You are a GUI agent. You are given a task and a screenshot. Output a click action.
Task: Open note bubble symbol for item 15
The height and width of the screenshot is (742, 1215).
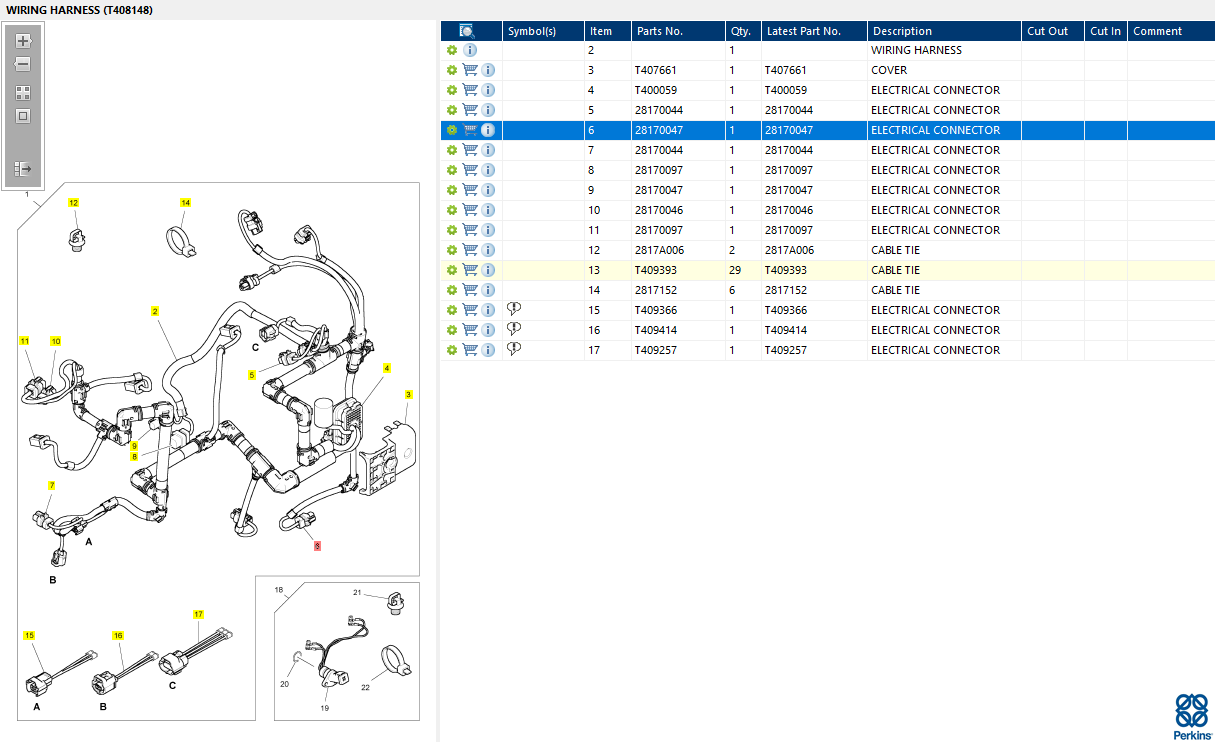(x=514, y=309)
